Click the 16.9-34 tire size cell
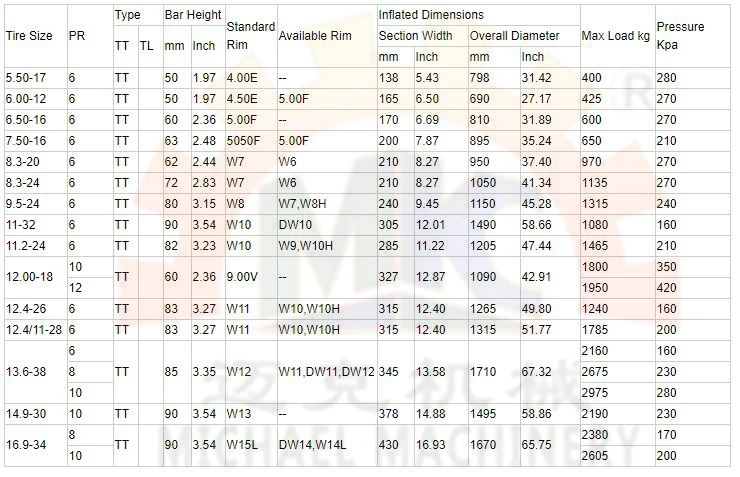The height and width of the screenshot is (477, 740). (x=29, y=444)
